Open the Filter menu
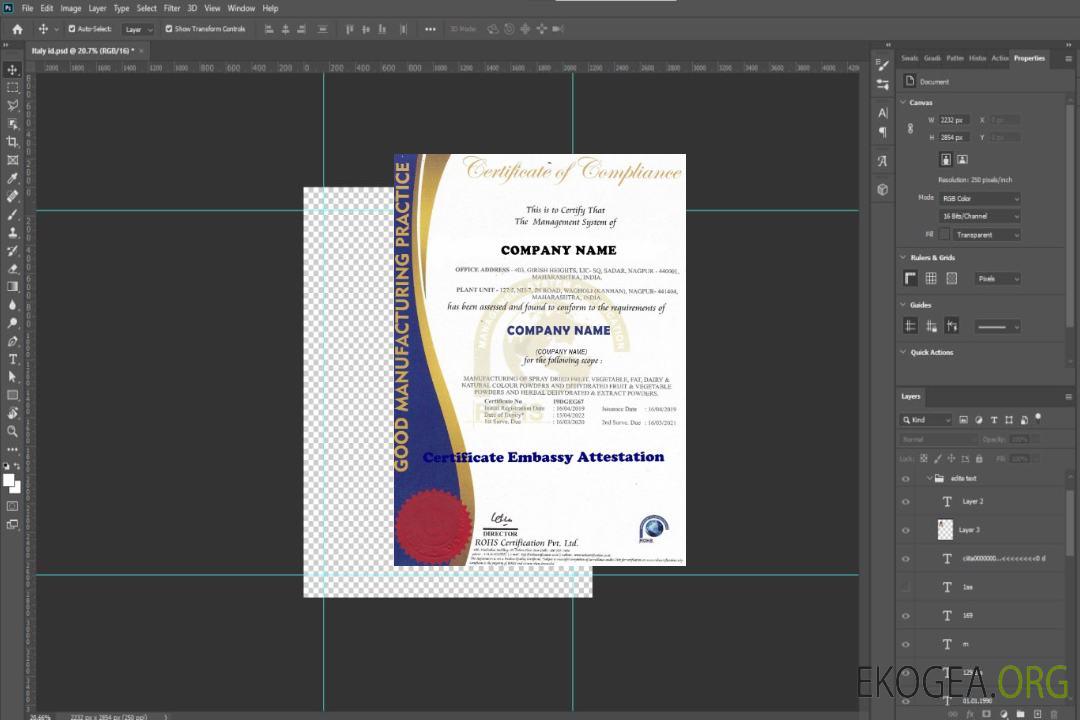Viewport: 1080px width, 720px height. pos(172,8)
